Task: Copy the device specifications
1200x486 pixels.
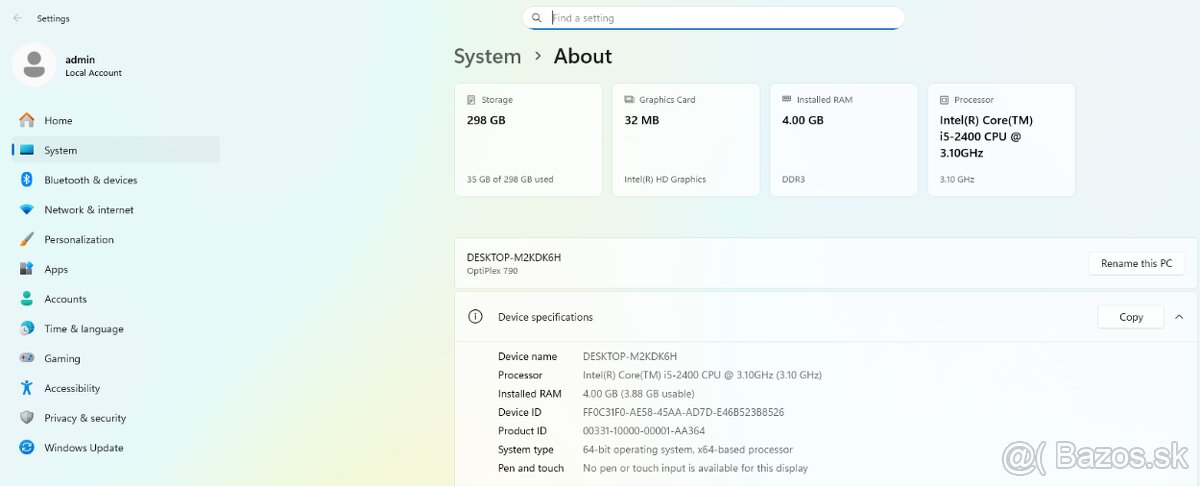Action: [1130, 317]
